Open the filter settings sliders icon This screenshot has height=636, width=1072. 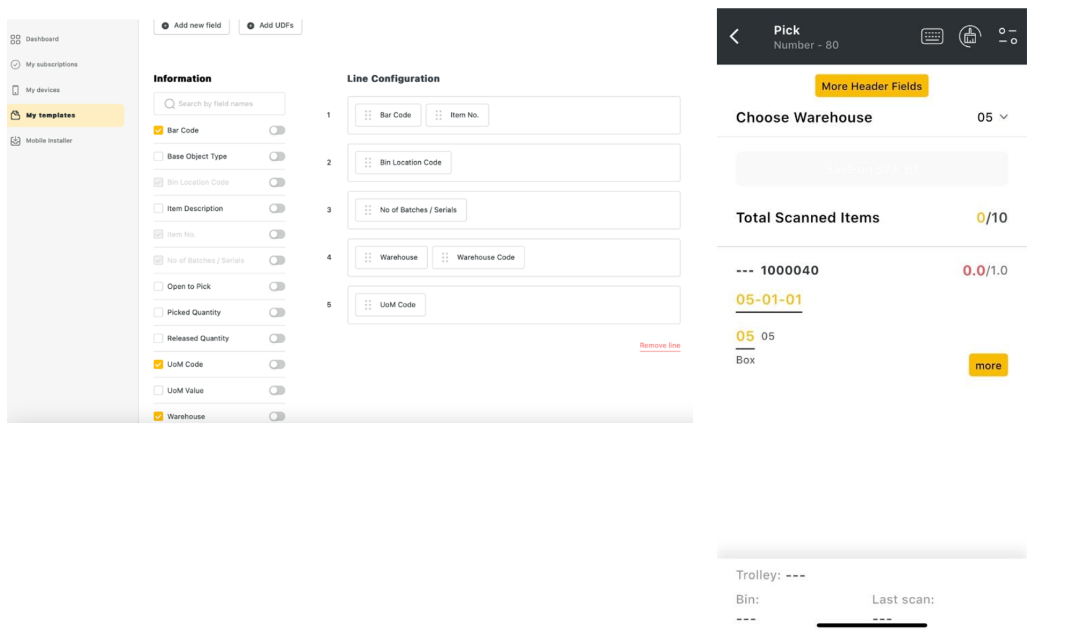click(x=1008, y=37)
